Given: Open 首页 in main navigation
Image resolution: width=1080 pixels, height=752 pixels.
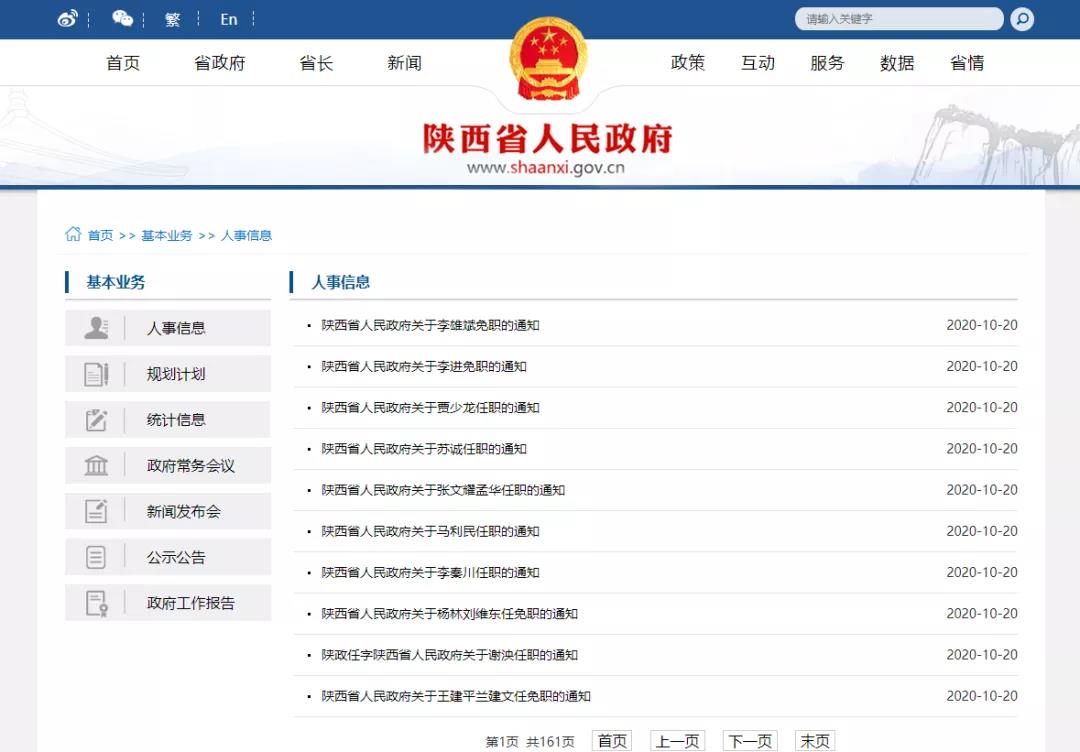Looking at the screenshot, I should pos(123,63).
